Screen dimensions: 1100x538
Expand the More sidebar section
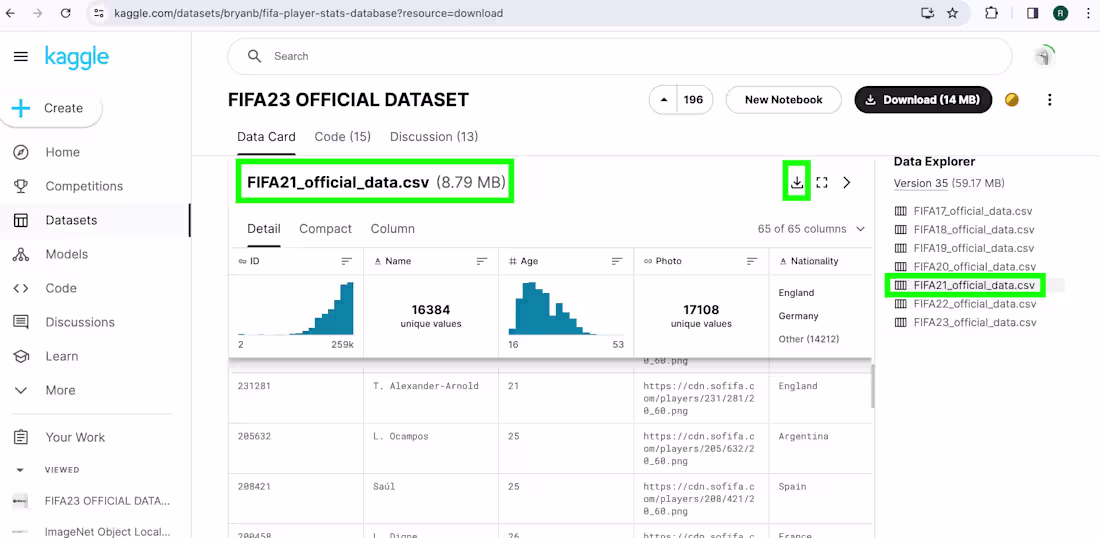60,390
